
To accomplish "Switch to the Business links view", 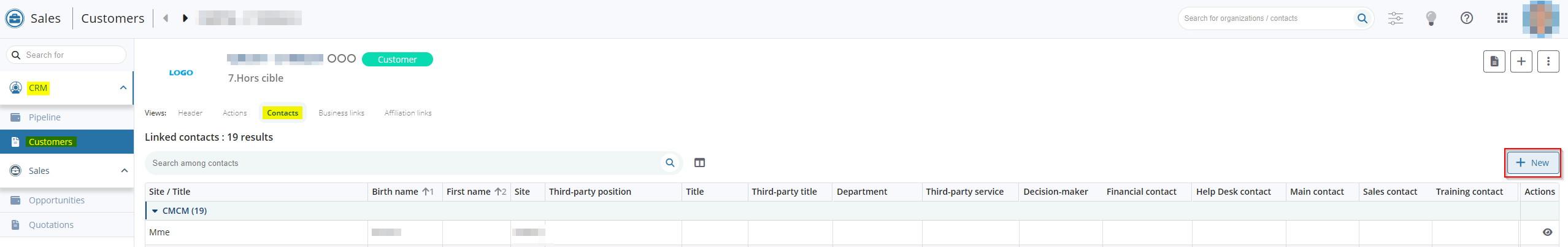I will (341, 113).
